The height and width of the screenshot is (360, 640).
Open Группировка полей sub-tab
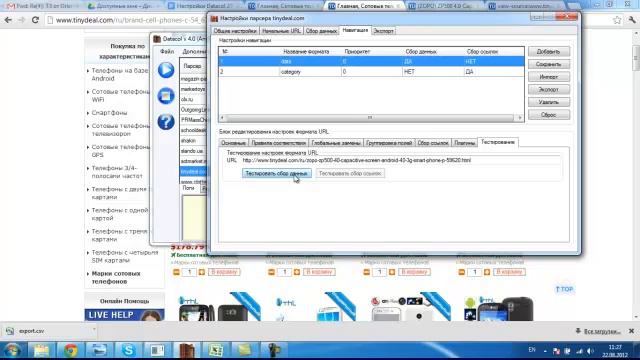[x=389, y=143]
